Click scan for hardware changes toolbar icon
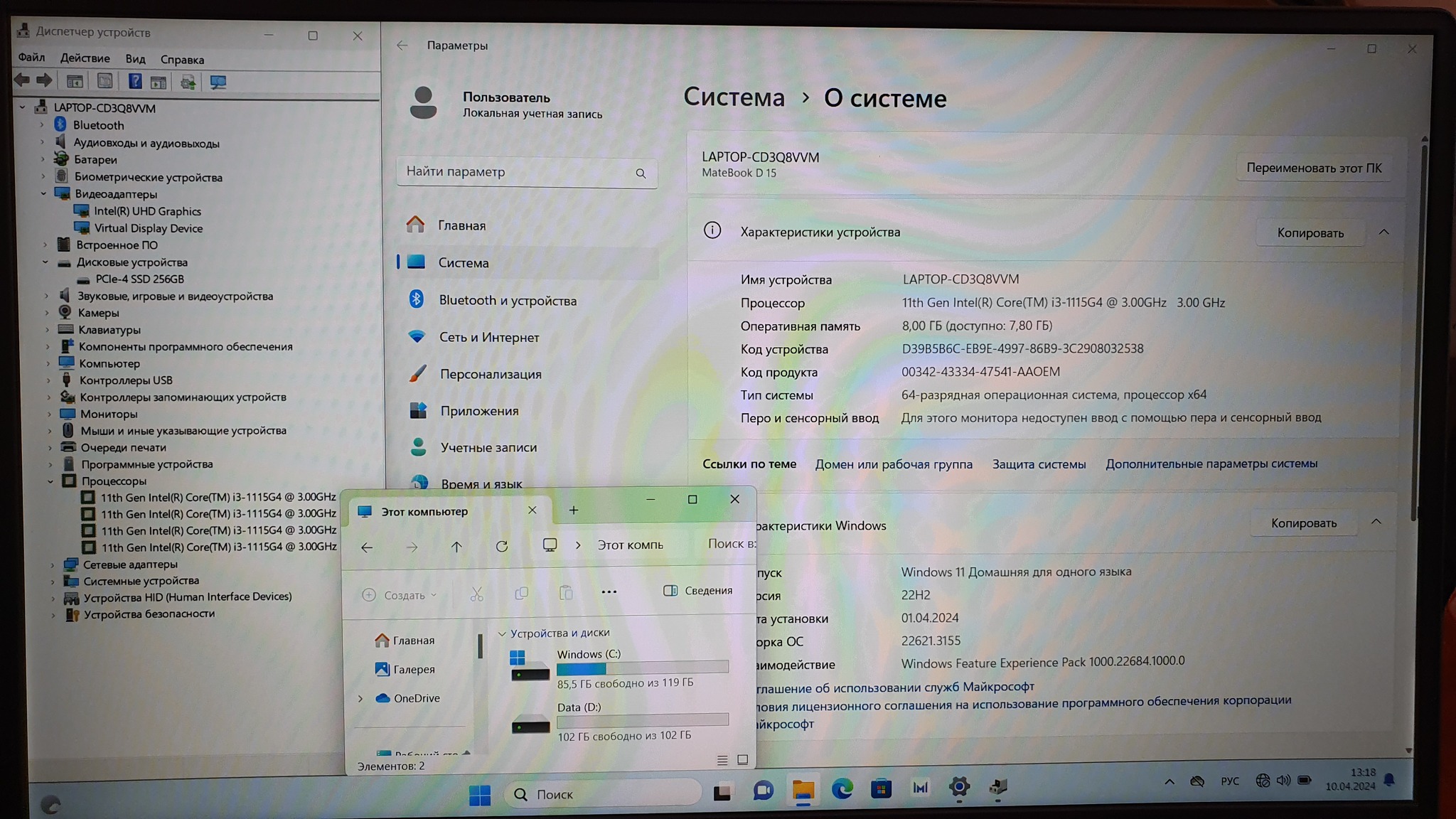Screen dimensions: 1456x819 [x=218, y=82]
